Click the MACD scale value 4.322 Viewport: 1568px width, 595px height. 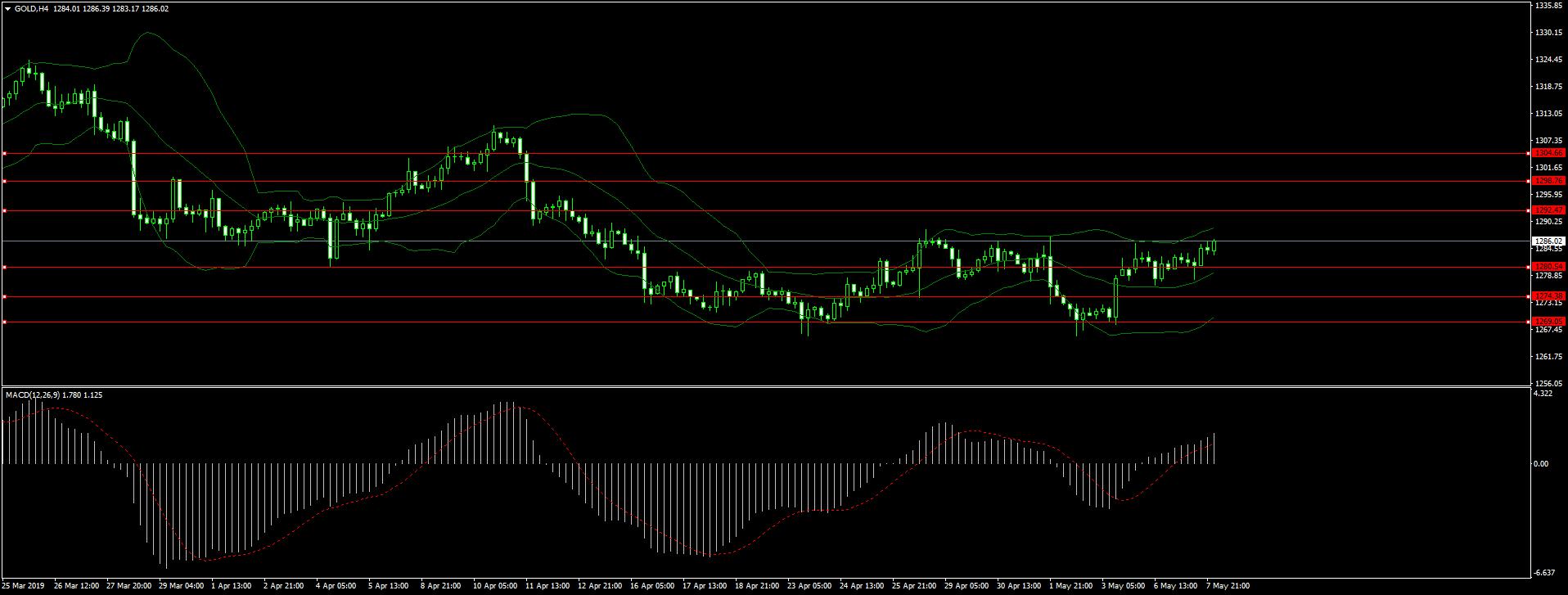(x=1542, y=394)
